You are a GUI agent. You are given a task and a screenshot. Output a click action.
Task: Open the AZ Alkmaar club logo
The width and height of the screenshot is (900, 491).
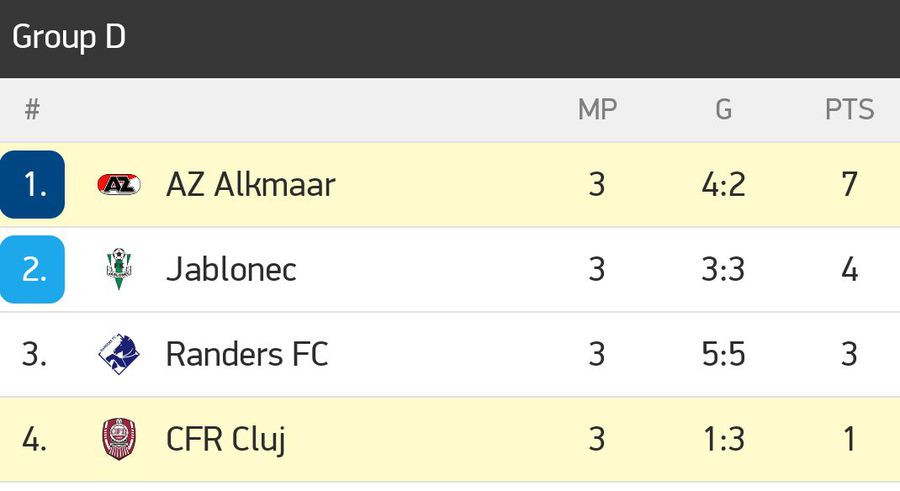(119, 184)
